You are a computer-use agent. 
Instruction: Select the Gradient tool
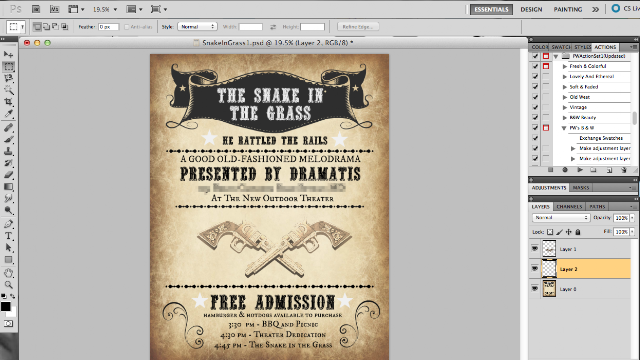(x=8, y=187)
